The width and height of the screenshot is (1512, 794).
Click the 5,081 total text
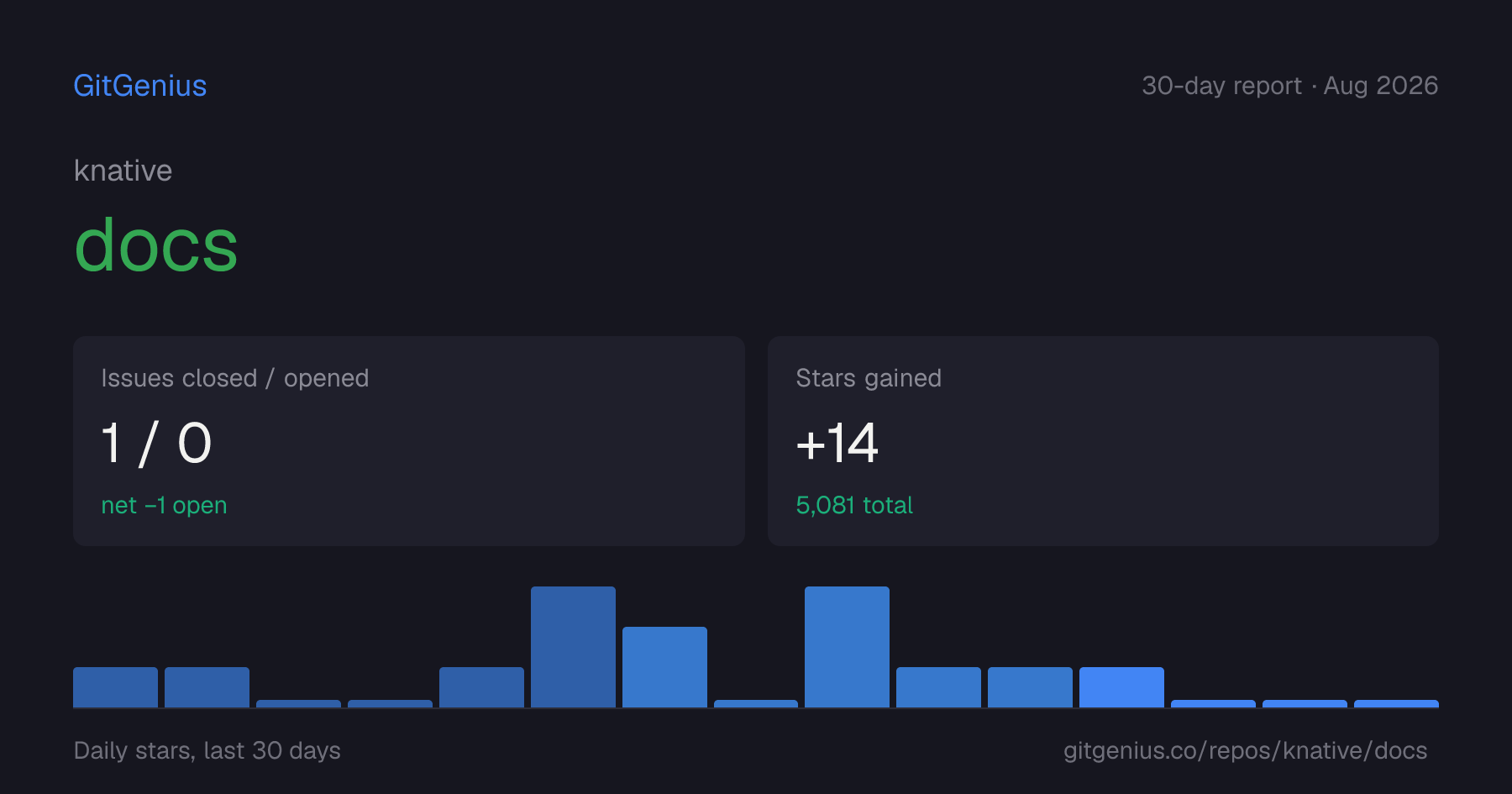pos(854,505)
